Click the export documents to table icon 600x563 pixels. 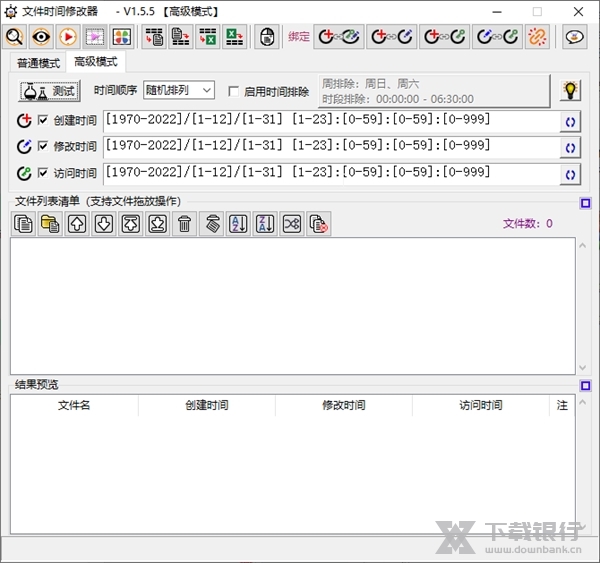coord(181,37)
